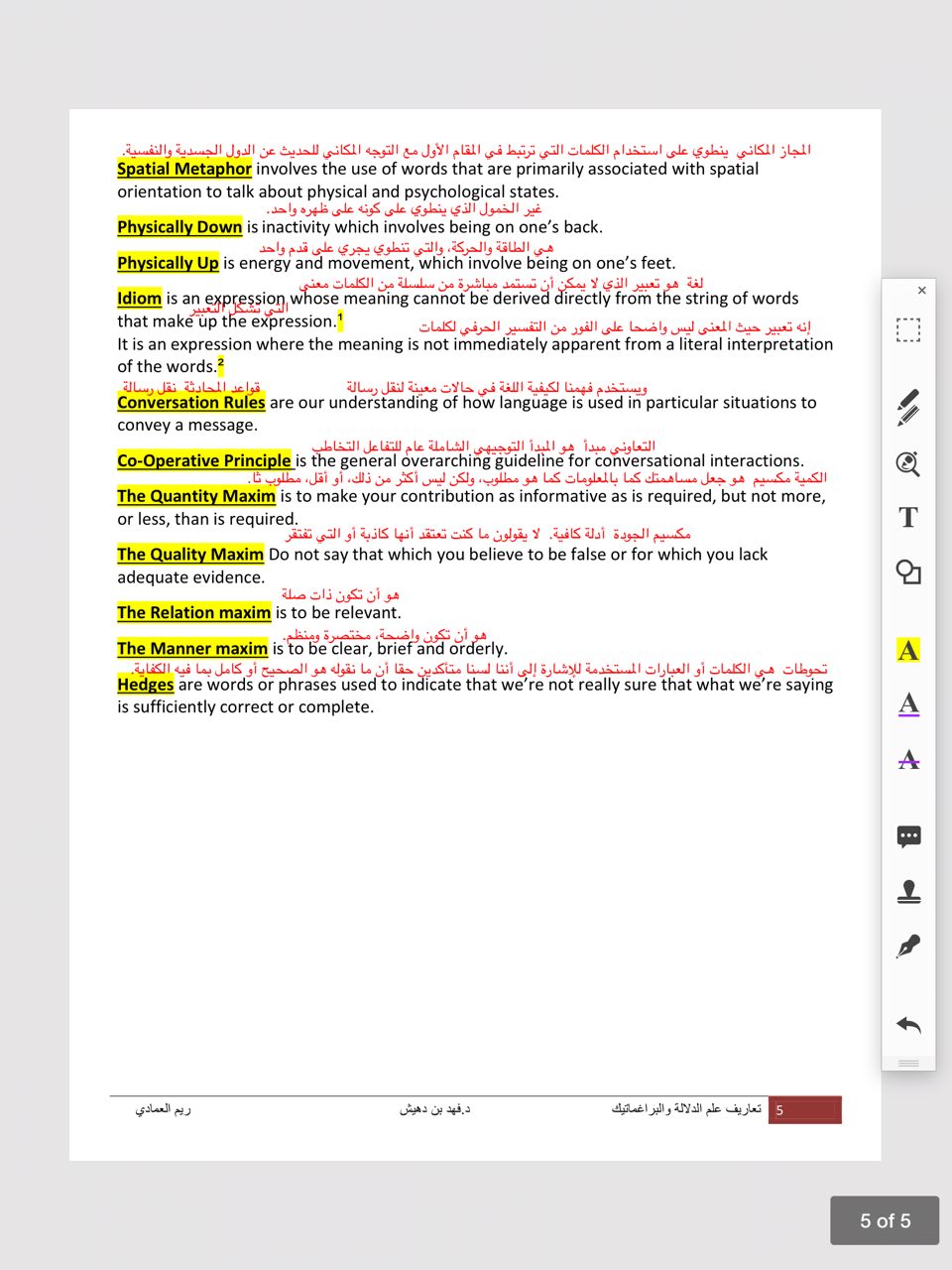Screen dimensions: 952x1270
Task: Click the text "is sufficiently correct or complete."
Action: pos(246,707)
